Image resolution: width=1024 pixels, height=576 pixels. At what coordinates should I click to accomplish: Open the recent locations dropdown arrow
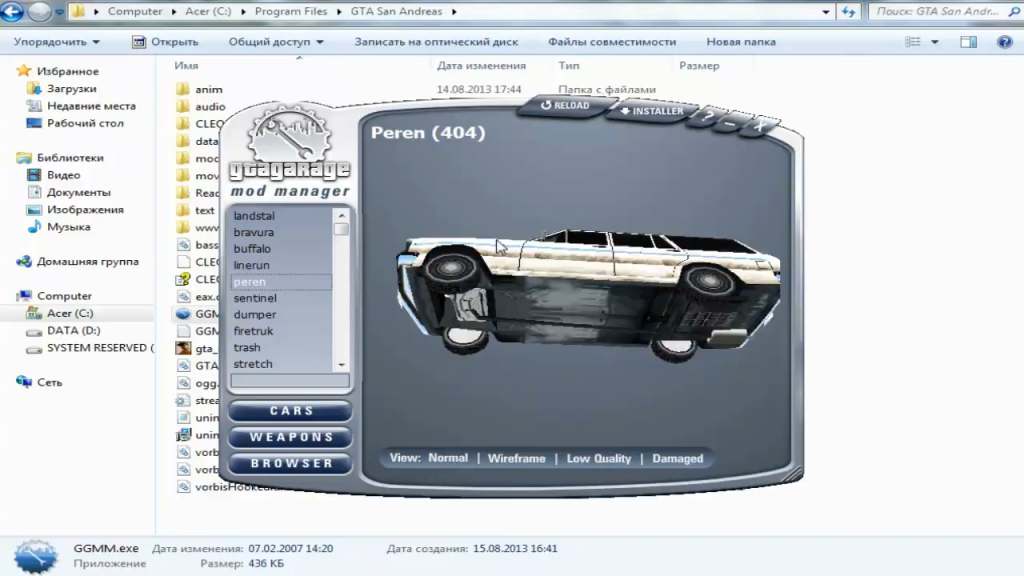59,12
